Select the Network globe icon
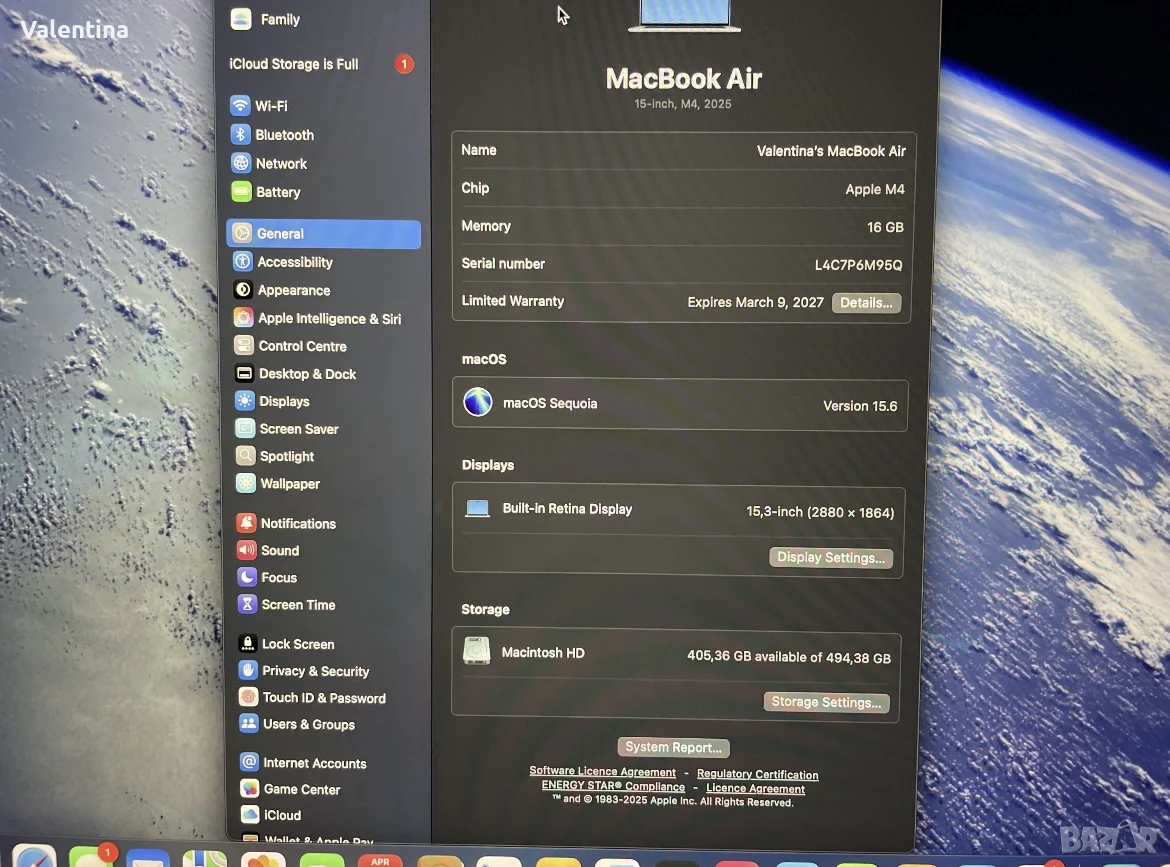Screen dimensions: 1170x867 241,163
